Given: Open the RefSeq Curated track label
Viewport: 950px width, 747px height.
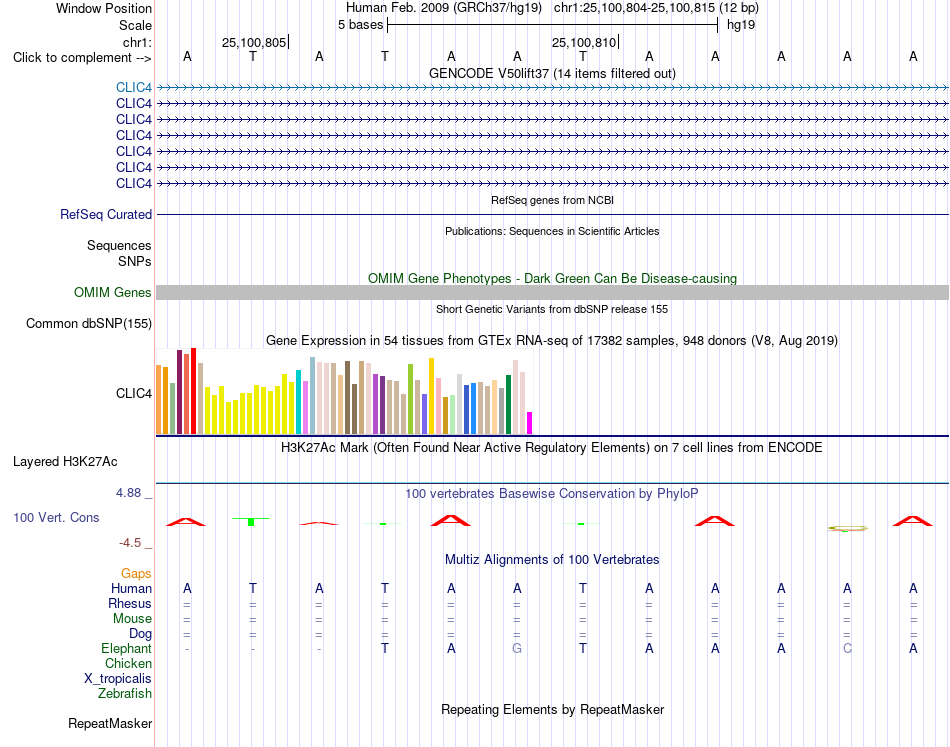Looking at the screenshot, I should [x=106, y=214].
